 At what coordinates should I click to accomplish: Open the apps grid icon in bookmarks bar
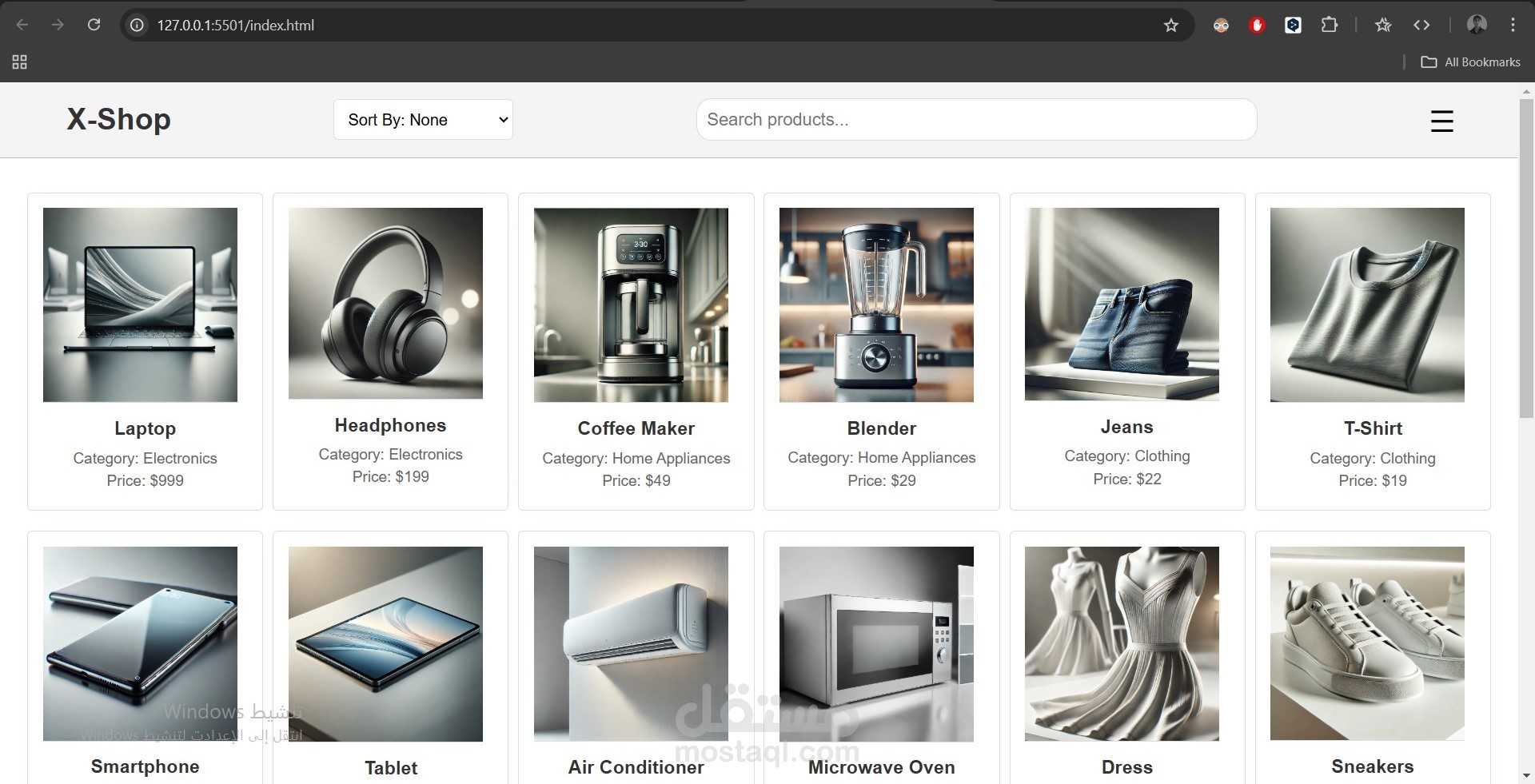[x=20, y=62]
